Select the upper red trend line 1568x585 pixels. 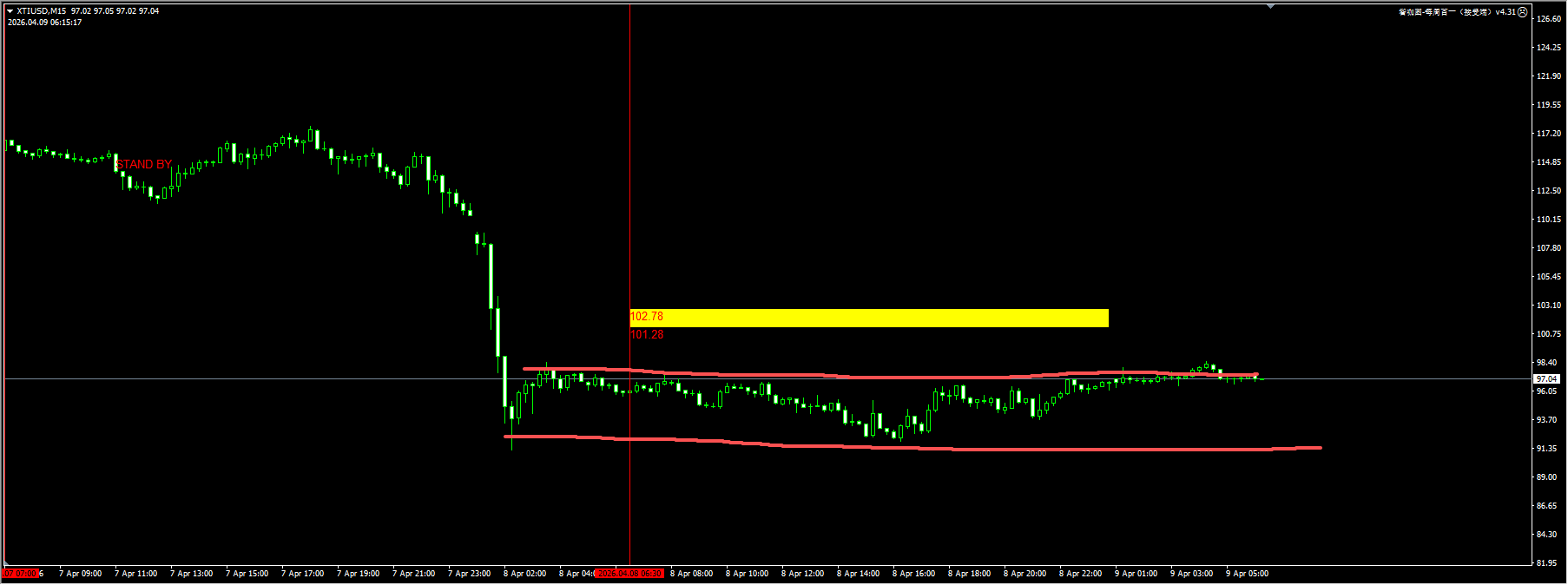coord(868,377)
